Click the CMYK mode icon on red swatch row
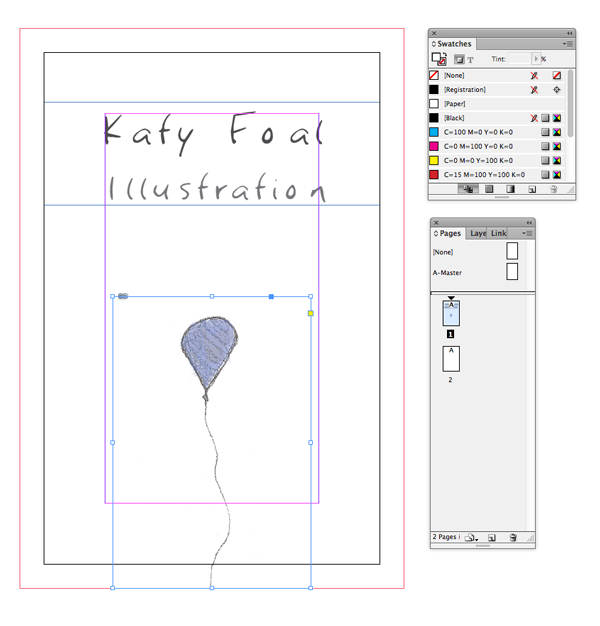Screen dimensions: 600x626 click(556, 174)
